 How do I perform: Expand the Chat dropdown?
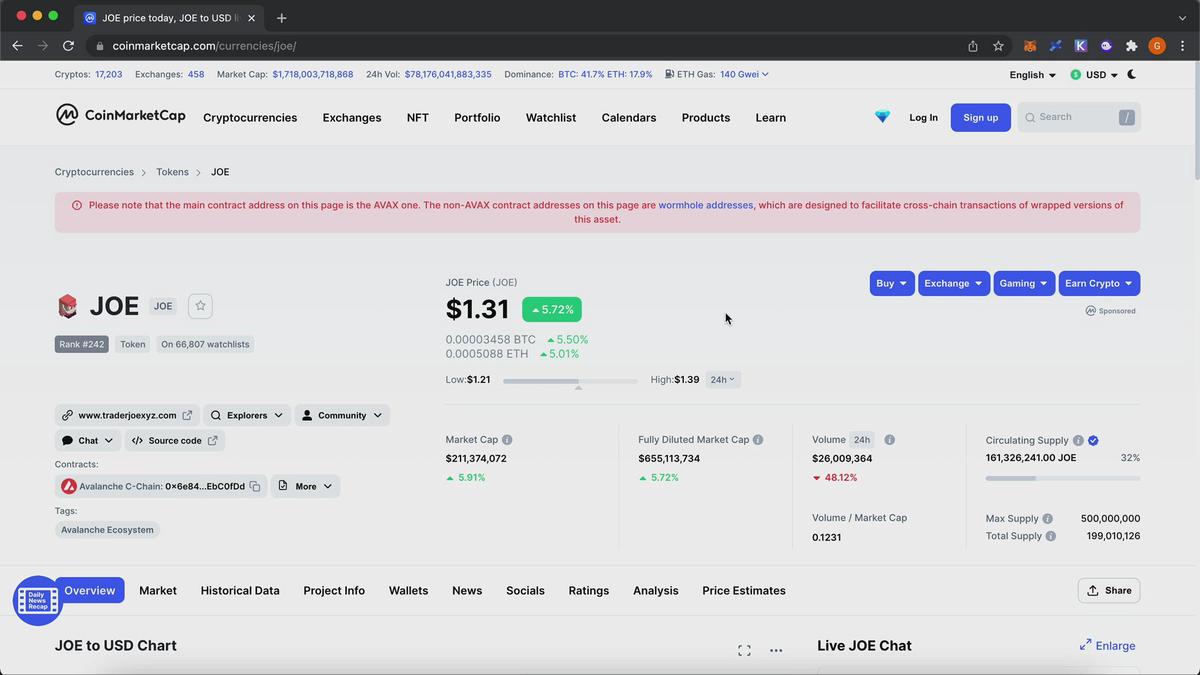click(88, 440)
